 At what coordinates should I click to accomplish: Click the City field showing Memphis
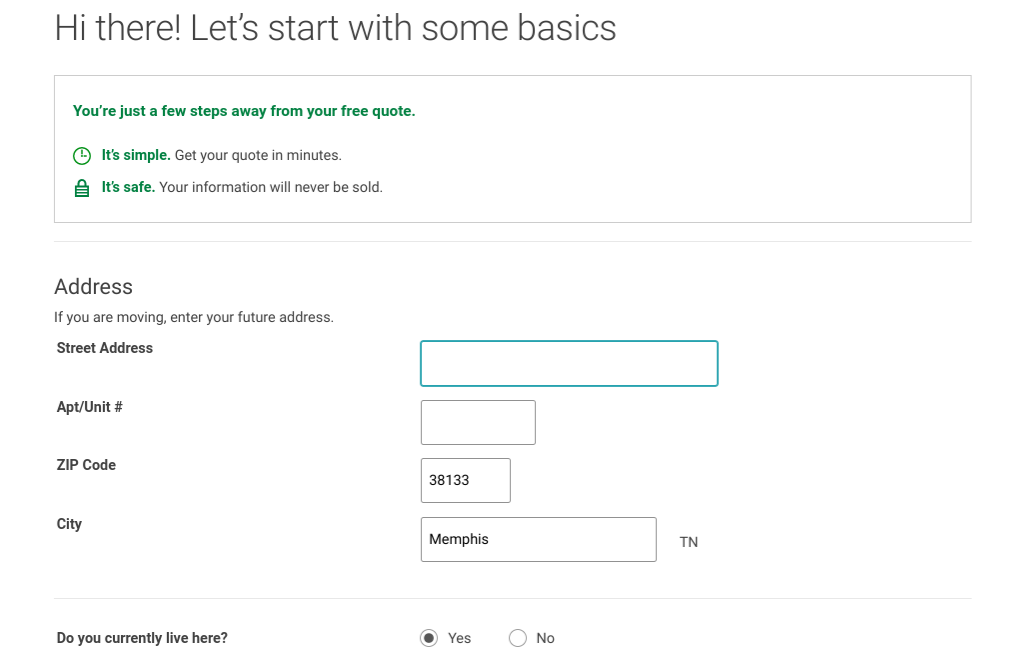[538, 539]
